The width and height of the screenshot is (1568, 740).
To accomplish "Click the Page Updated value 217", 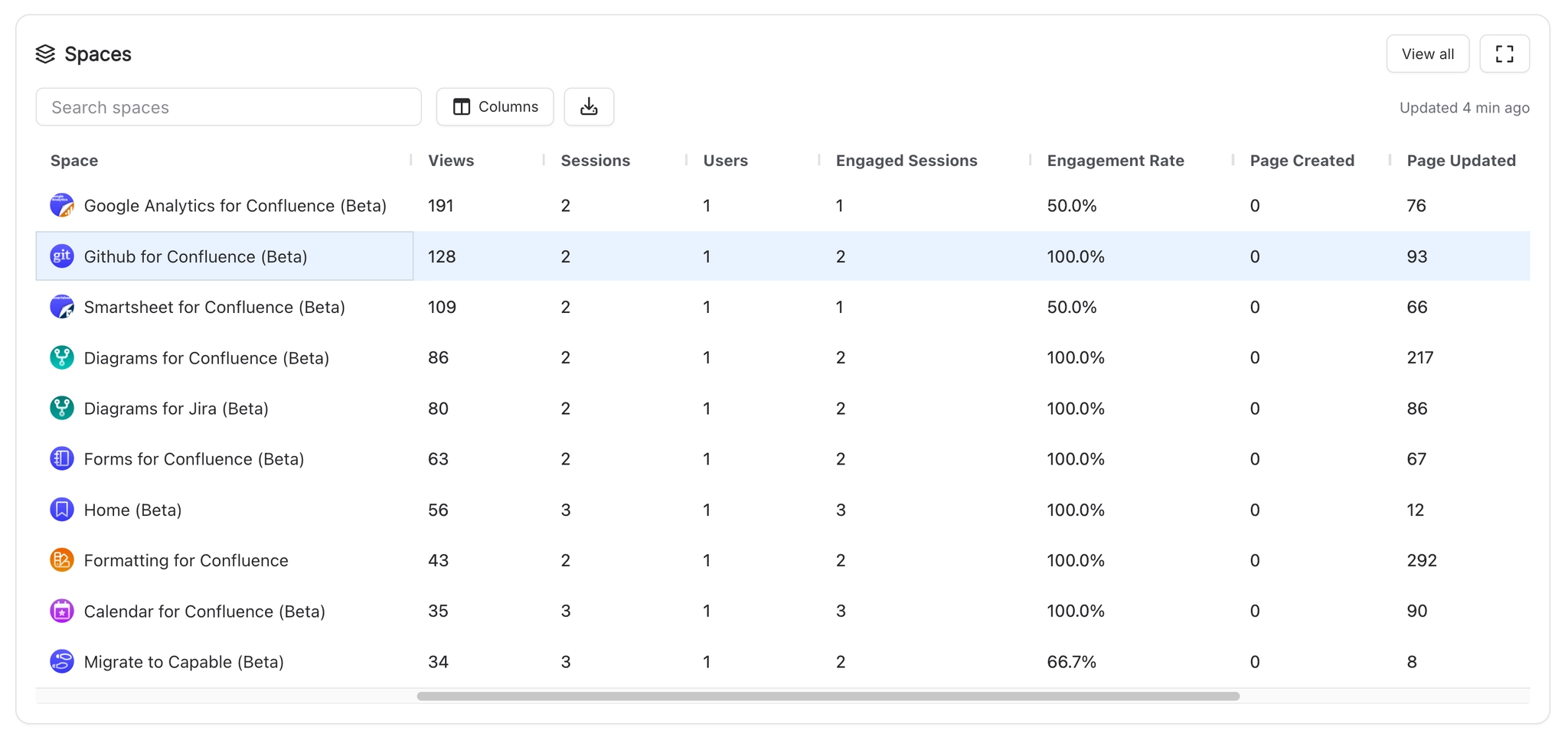I will click(1420, 357).
